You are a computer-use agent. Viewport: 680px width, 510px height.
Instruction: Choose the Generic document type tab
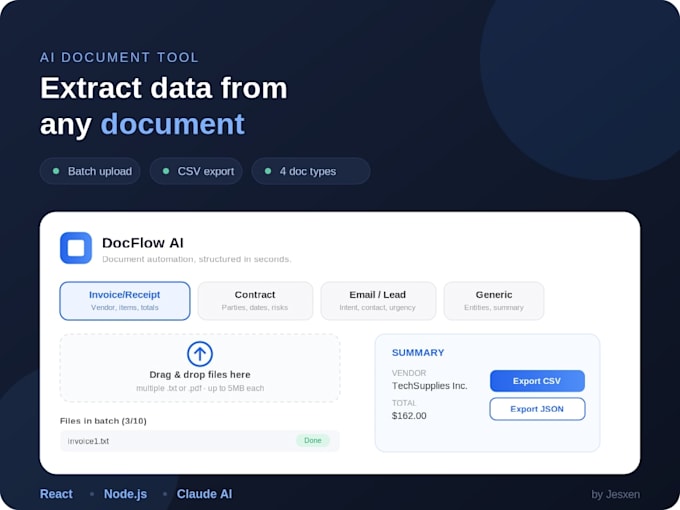(494, 301)
